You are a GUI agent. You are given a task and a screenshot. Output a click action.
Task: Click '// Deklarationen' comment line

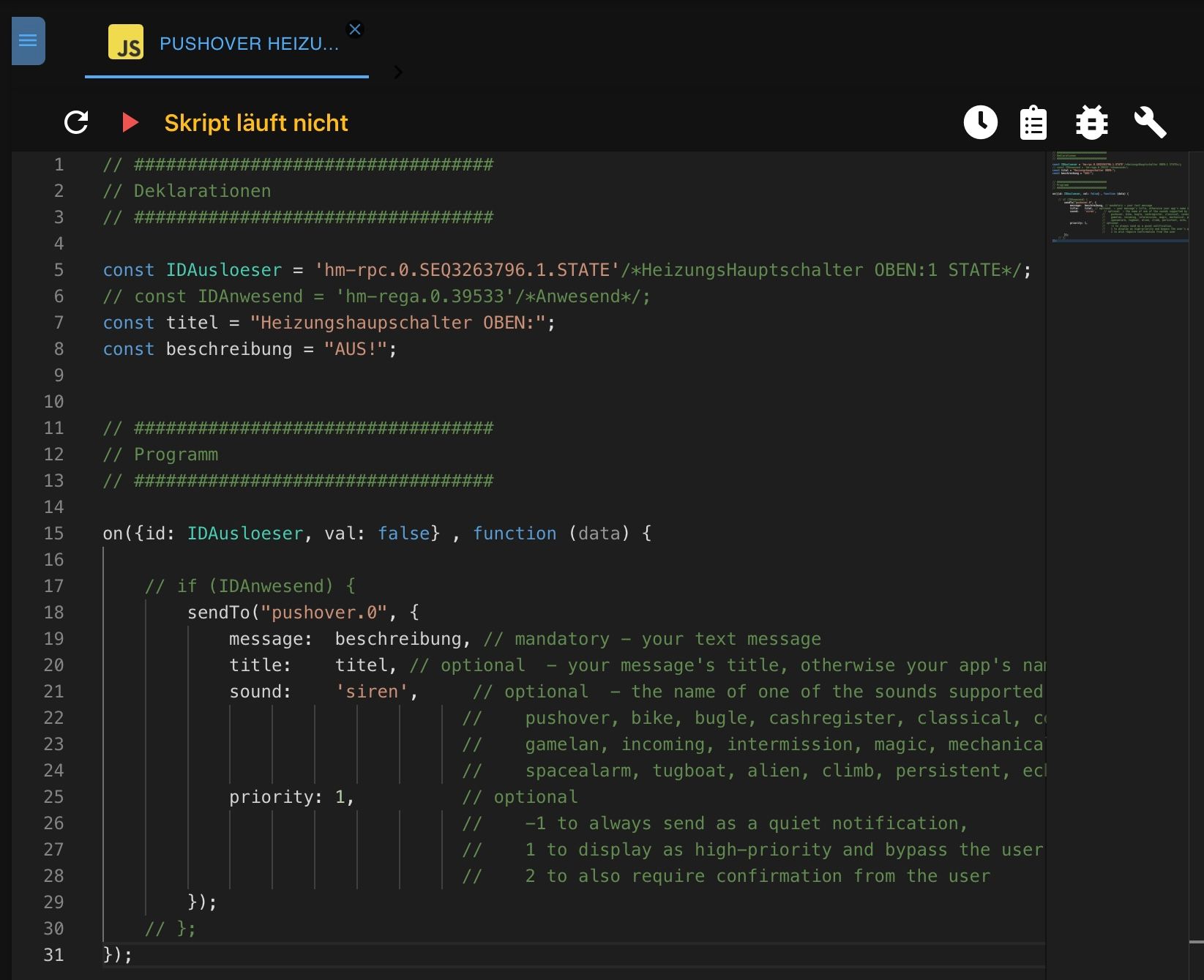(x=187, y=191)
